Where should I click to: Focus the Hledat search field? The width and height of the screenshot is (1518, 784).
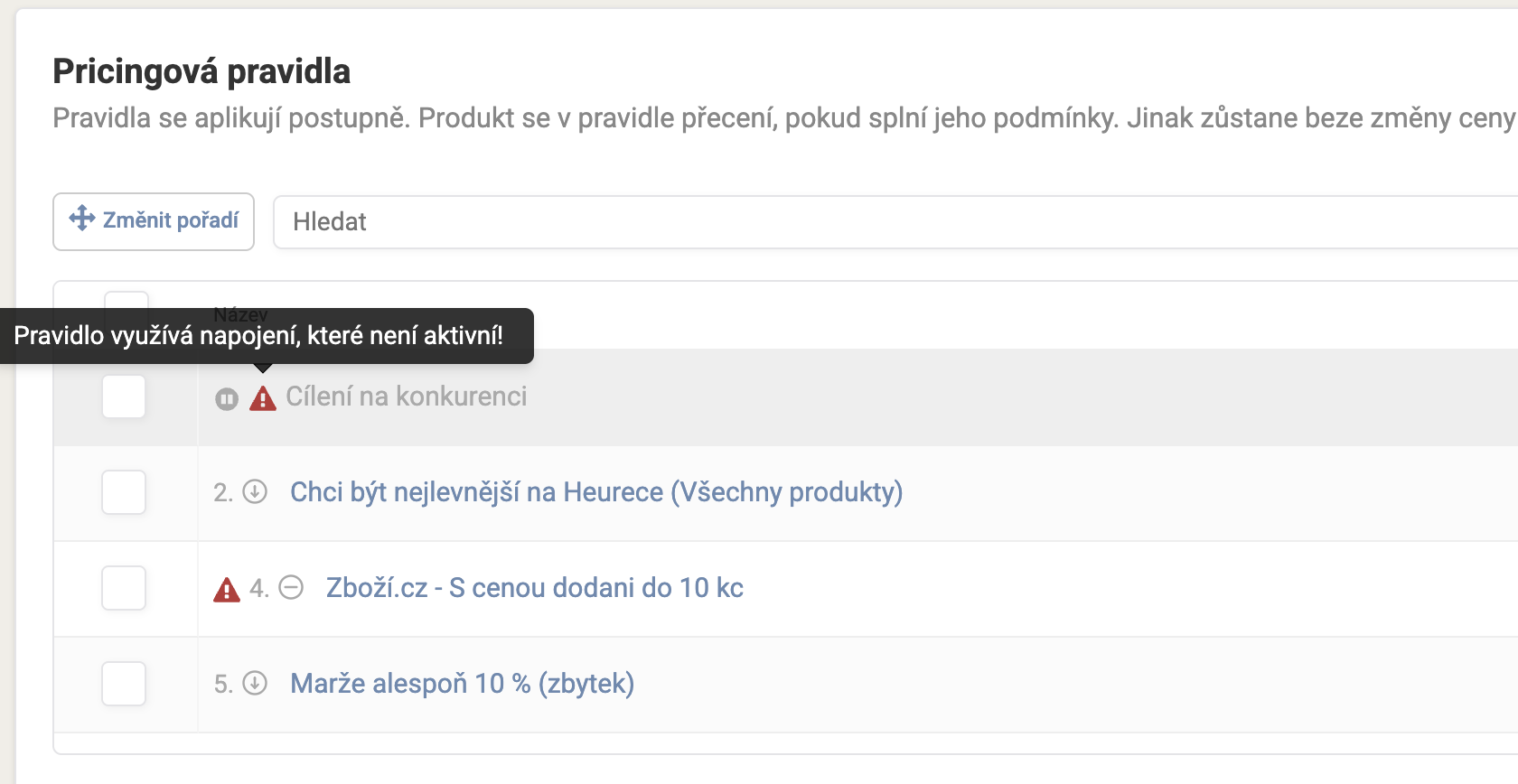895,222
